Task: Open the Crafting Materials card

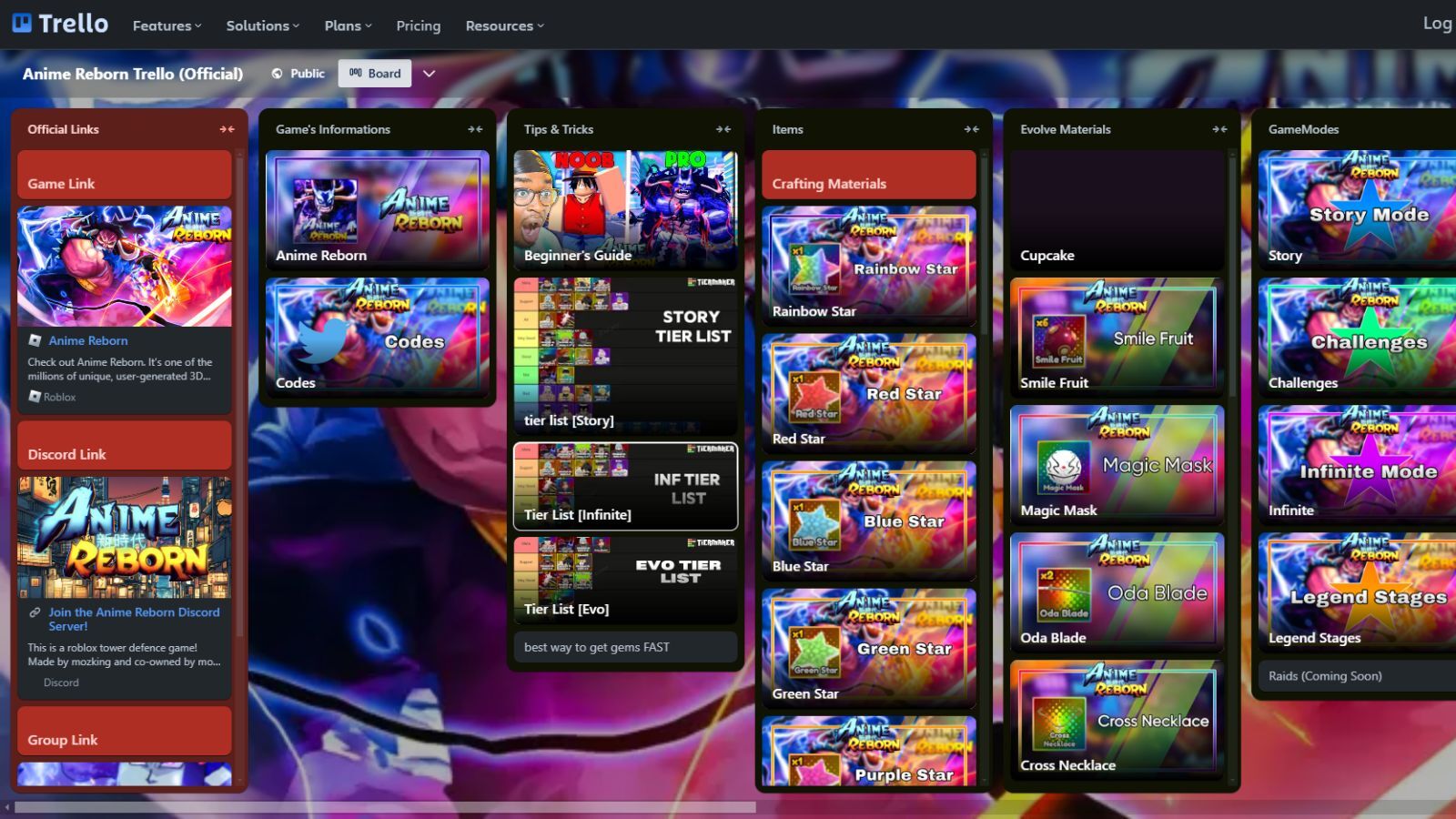Action: click(x=869, y=175)
